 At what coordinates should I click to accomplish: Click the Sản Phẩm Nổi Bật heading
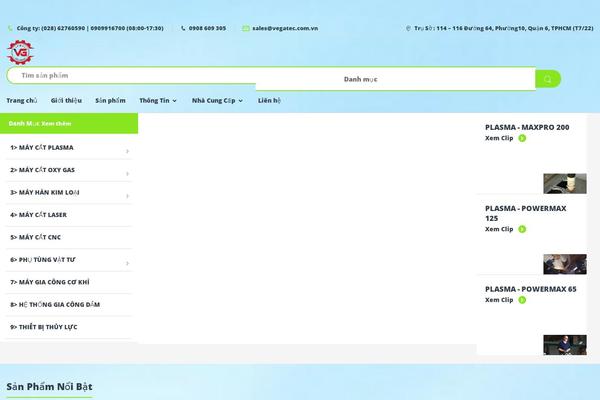(x=49, y=387)
